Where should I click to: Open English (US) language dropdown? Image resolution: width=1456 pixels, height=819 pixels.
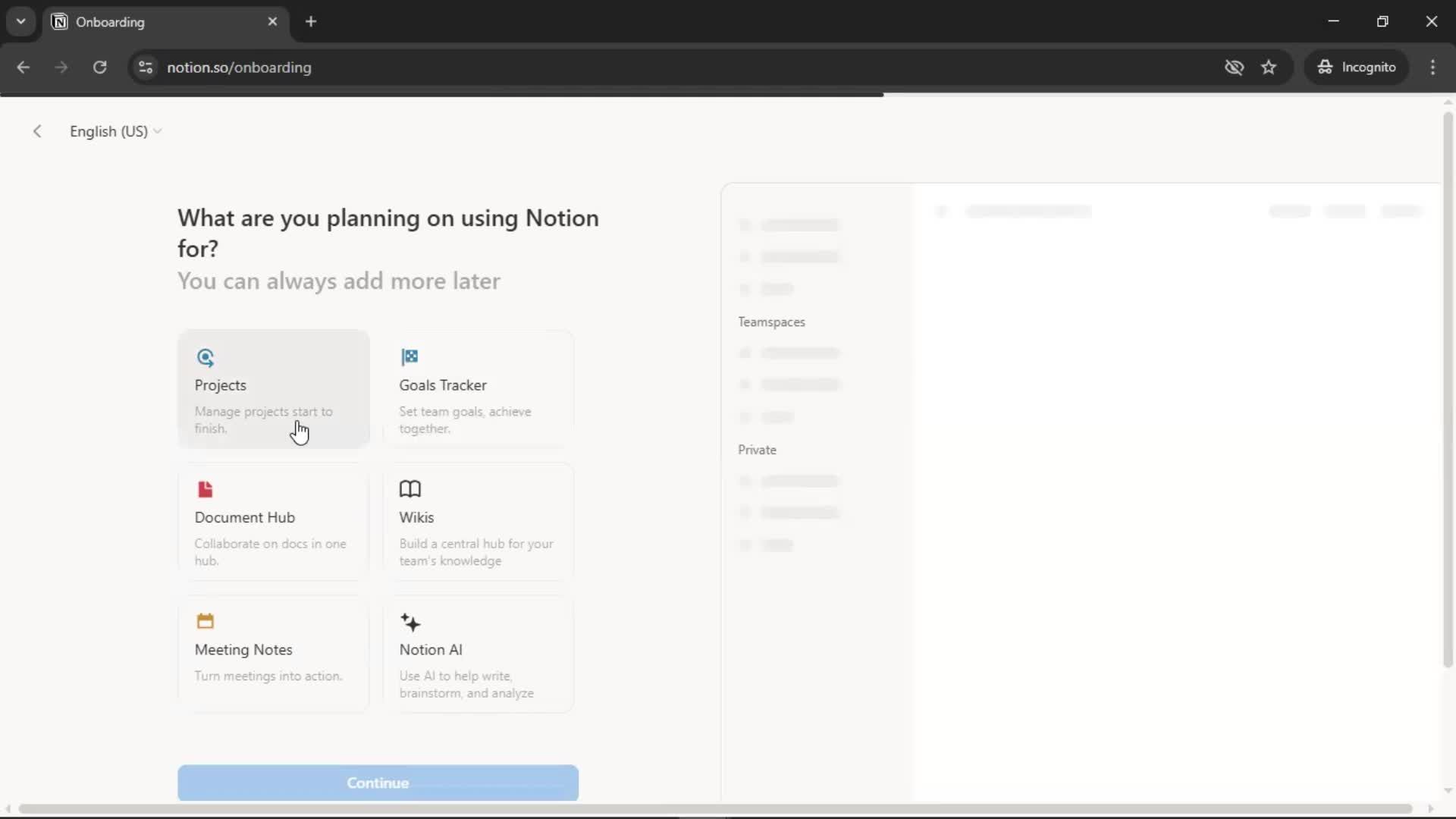coord(116,131)
